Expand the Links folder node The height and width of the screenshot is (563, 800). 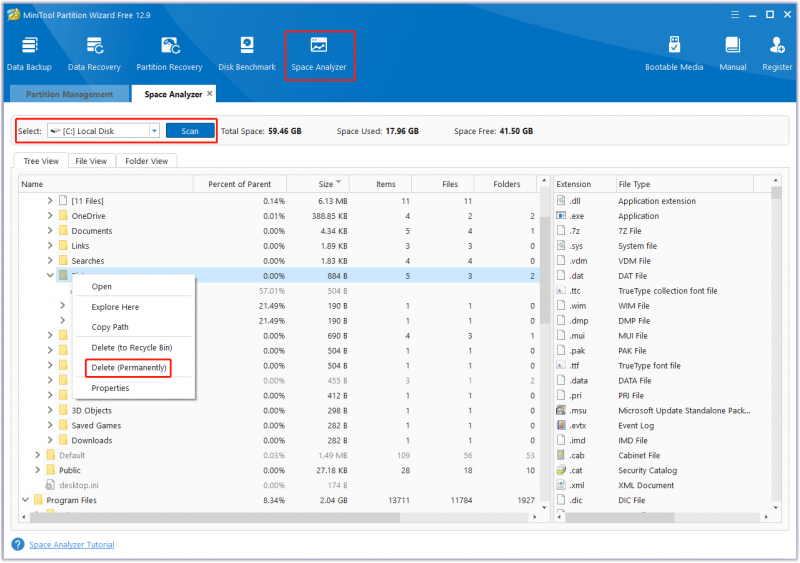(x=50, y=246)
